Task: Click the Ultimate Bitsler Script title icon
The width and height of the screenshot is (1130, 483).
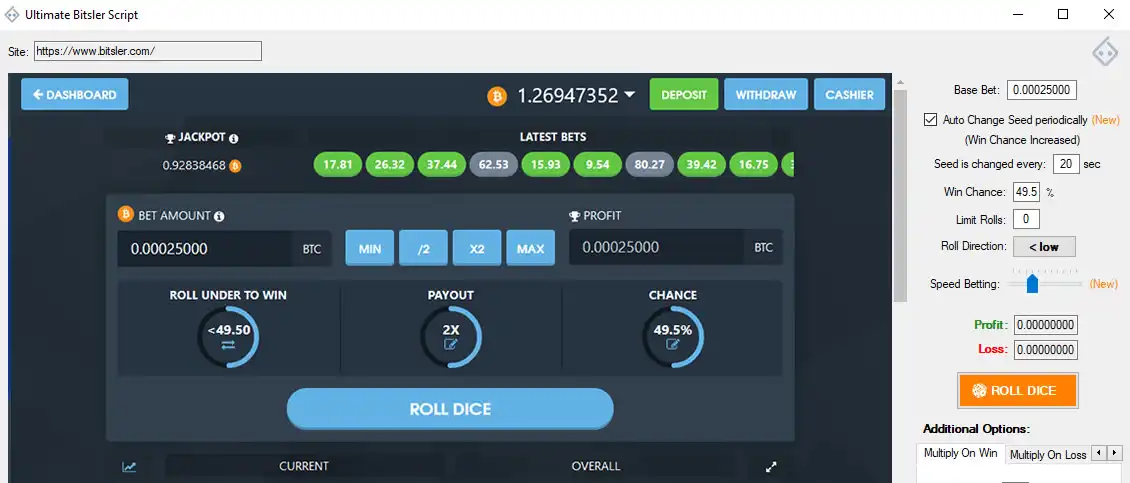Action: click(12, 14)
